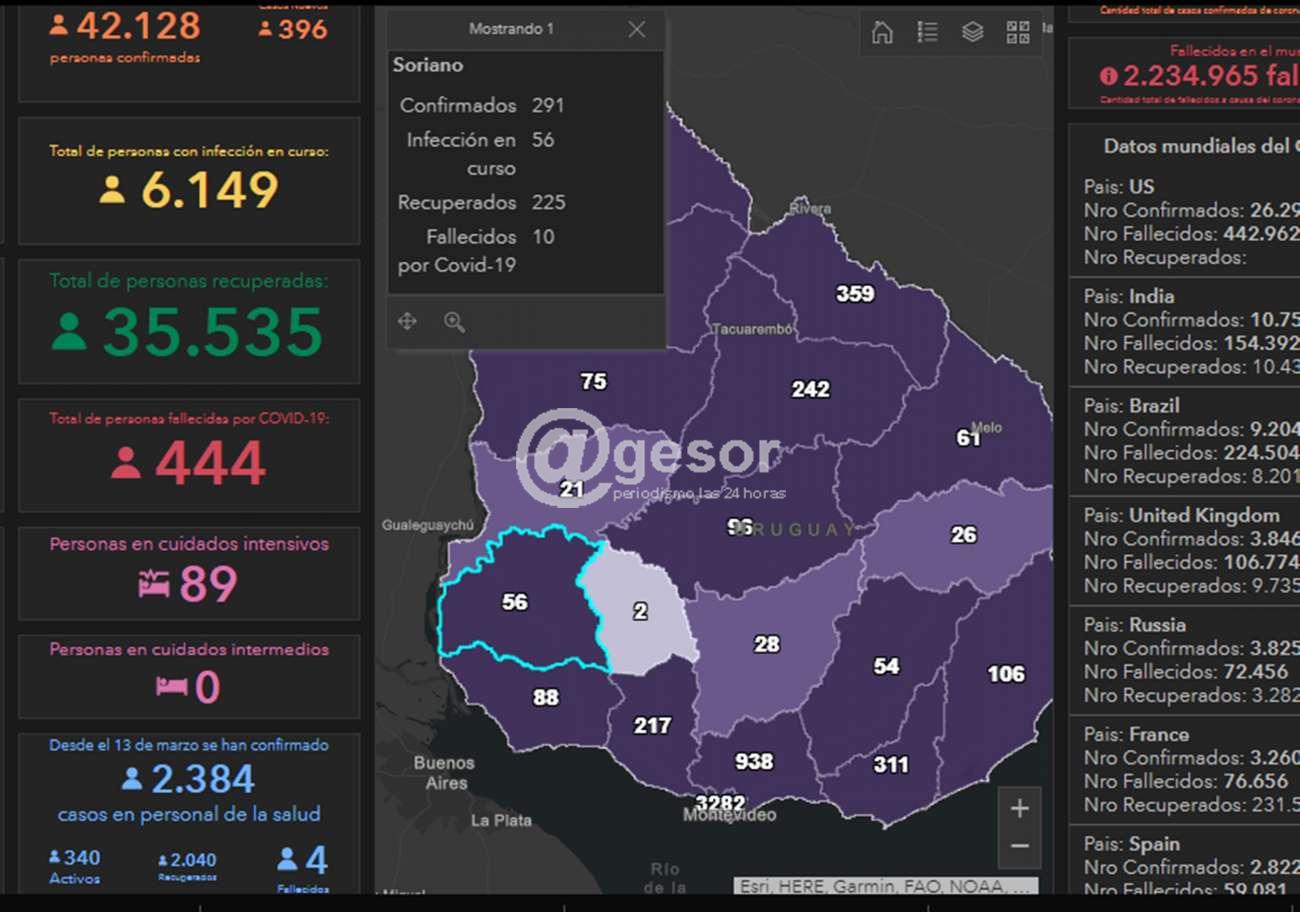Click the pan icon in popup footer

pyautogui.click(x=407, y=322)
